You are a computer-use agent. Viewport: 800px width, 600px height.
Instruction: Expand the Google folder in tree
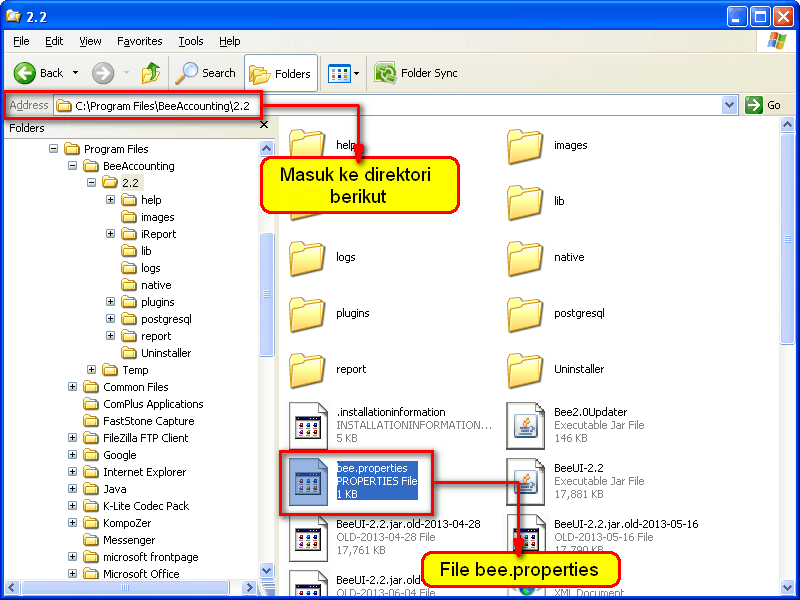(x=72, y=455)
